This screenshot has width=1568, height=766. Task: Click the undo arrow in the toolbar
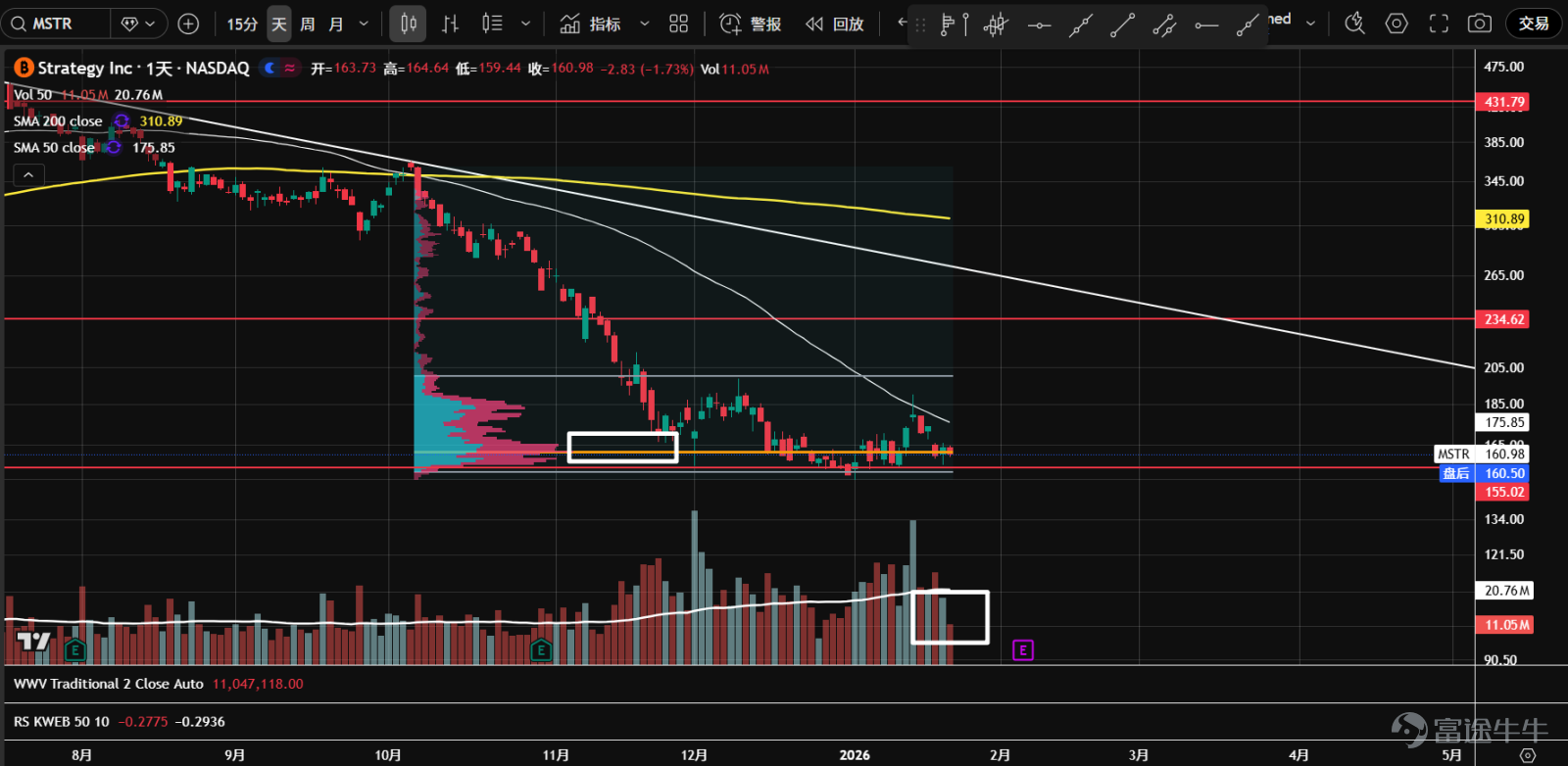click(x=903, y=22)
